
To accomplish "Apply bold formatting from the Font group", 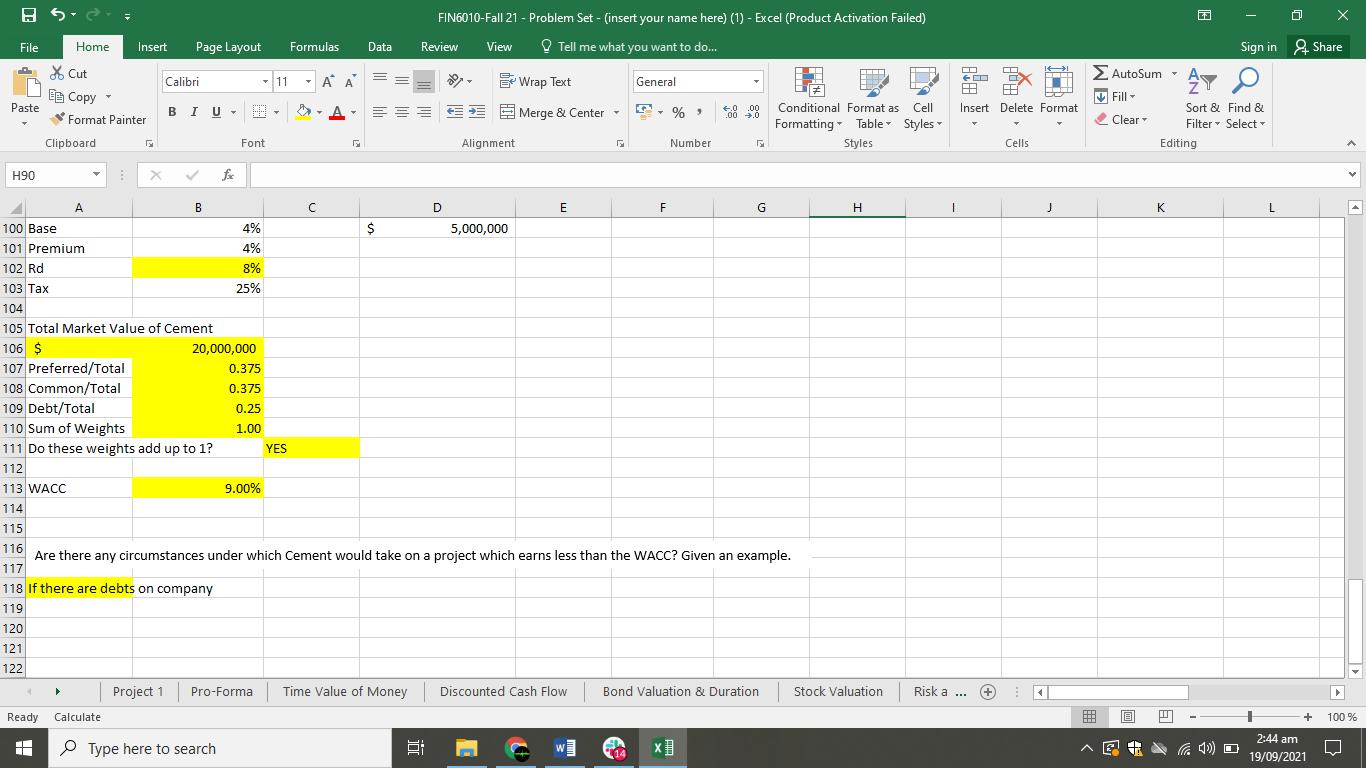I will click(171, 112).
